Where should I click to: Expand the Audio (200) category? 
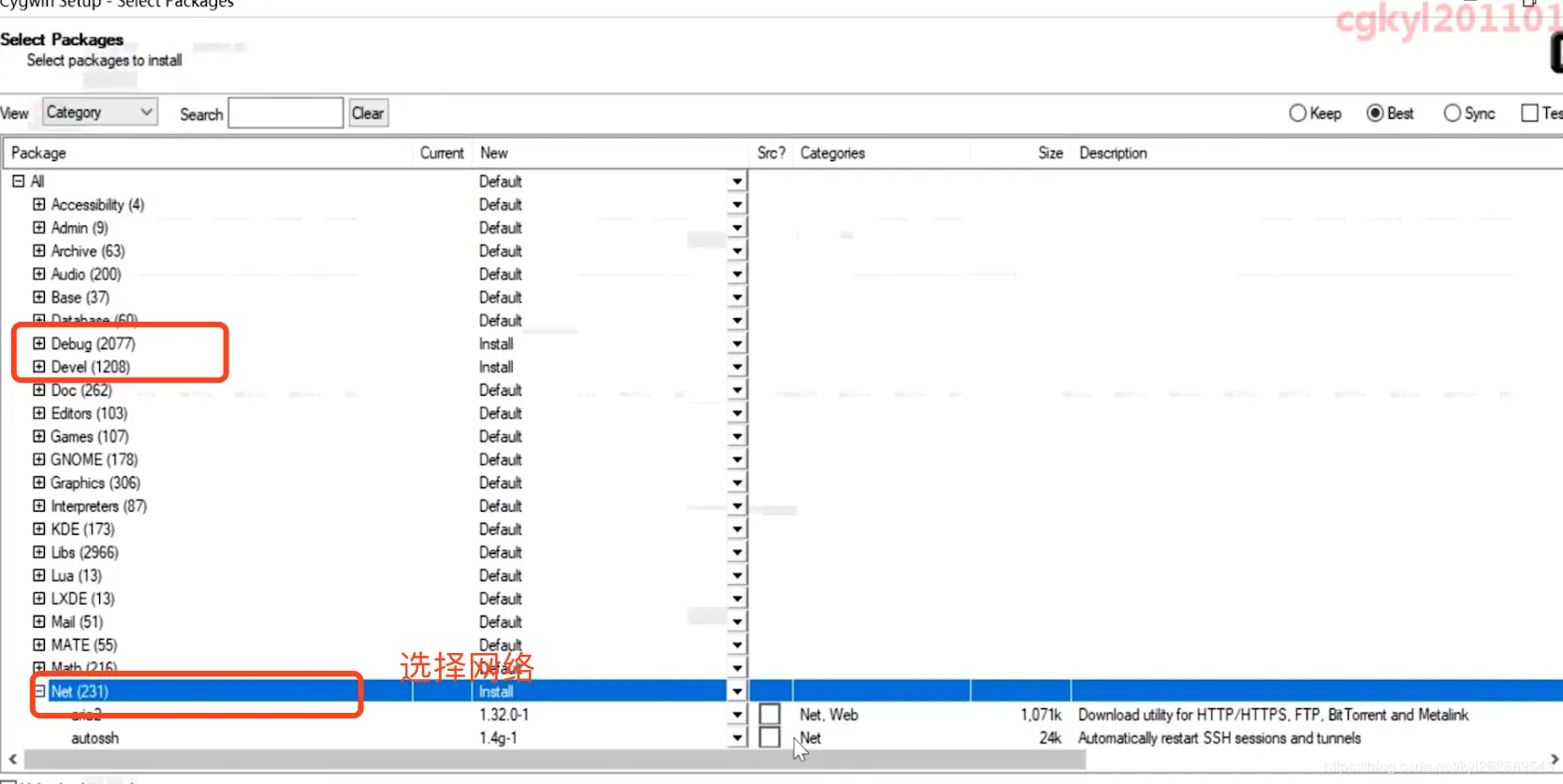38,274
